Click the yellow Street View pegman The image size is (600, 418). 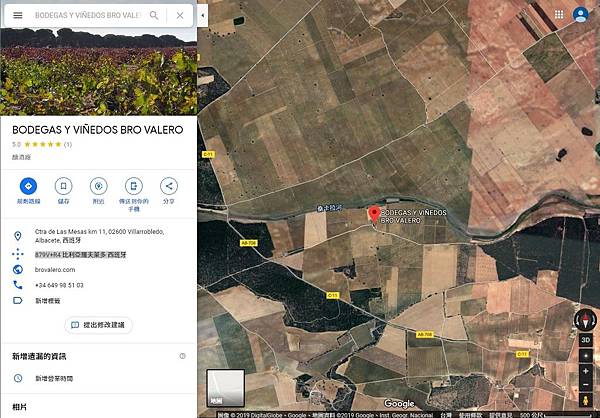(x=585, y=400)
